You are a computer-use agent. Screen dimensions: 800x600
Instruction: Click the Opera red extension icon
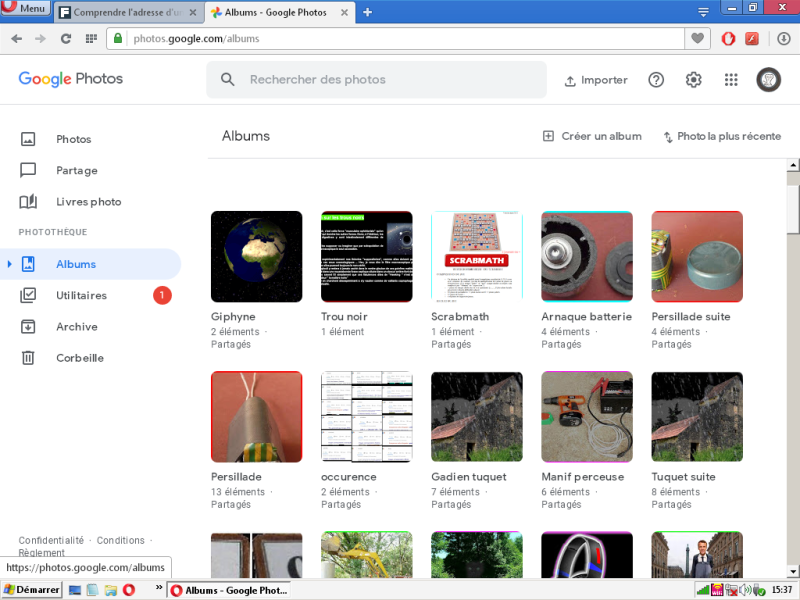click(728, 39)
